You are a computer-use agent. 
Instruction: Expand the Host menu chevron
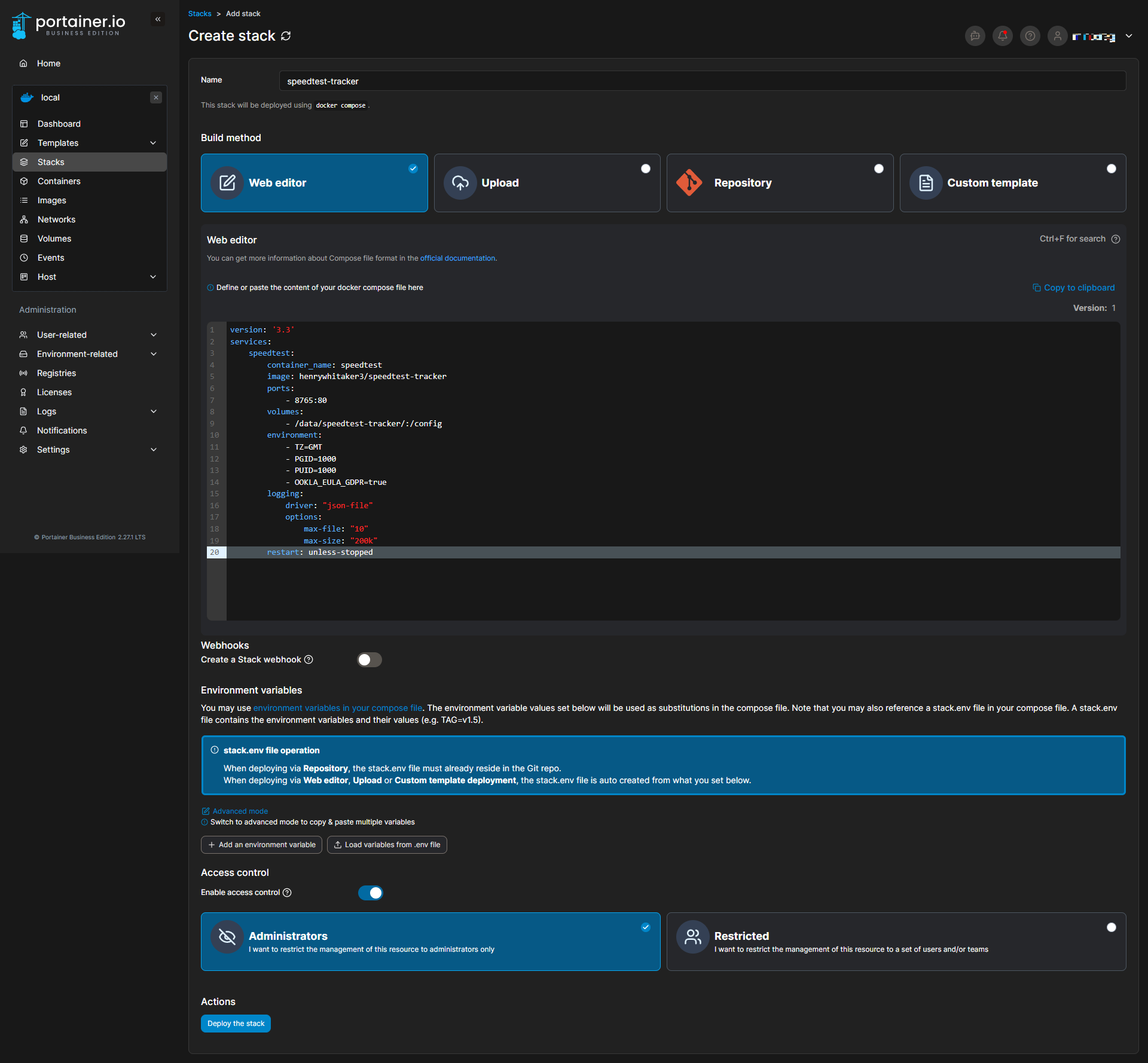[x=153, y=277]
